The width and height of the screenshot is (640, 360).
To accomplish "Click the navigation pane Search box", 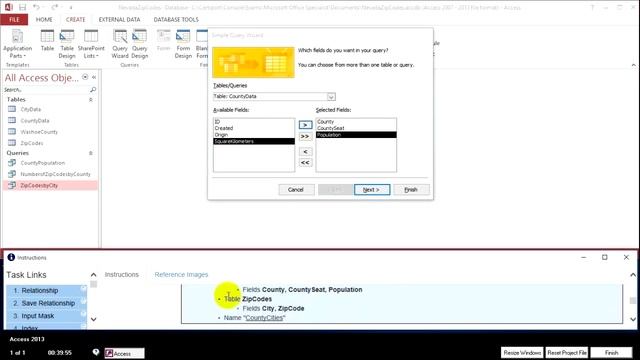I will click(46, 89).
